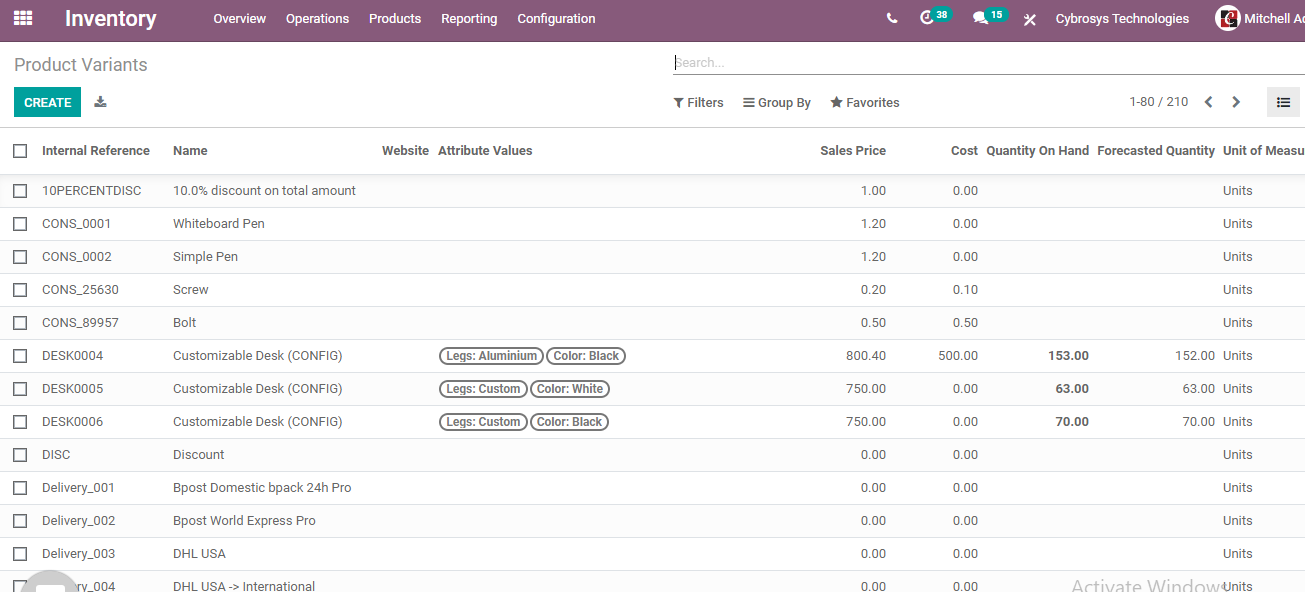Screen dimensions: 1305x592
Task: Sort by Sales Price column header
Action: [853, 151]
